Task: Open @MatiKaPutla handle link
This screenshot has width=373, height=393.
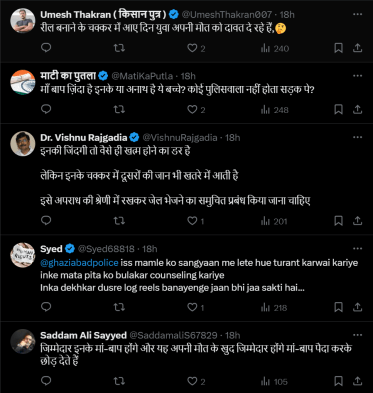Action: [142, 76]
